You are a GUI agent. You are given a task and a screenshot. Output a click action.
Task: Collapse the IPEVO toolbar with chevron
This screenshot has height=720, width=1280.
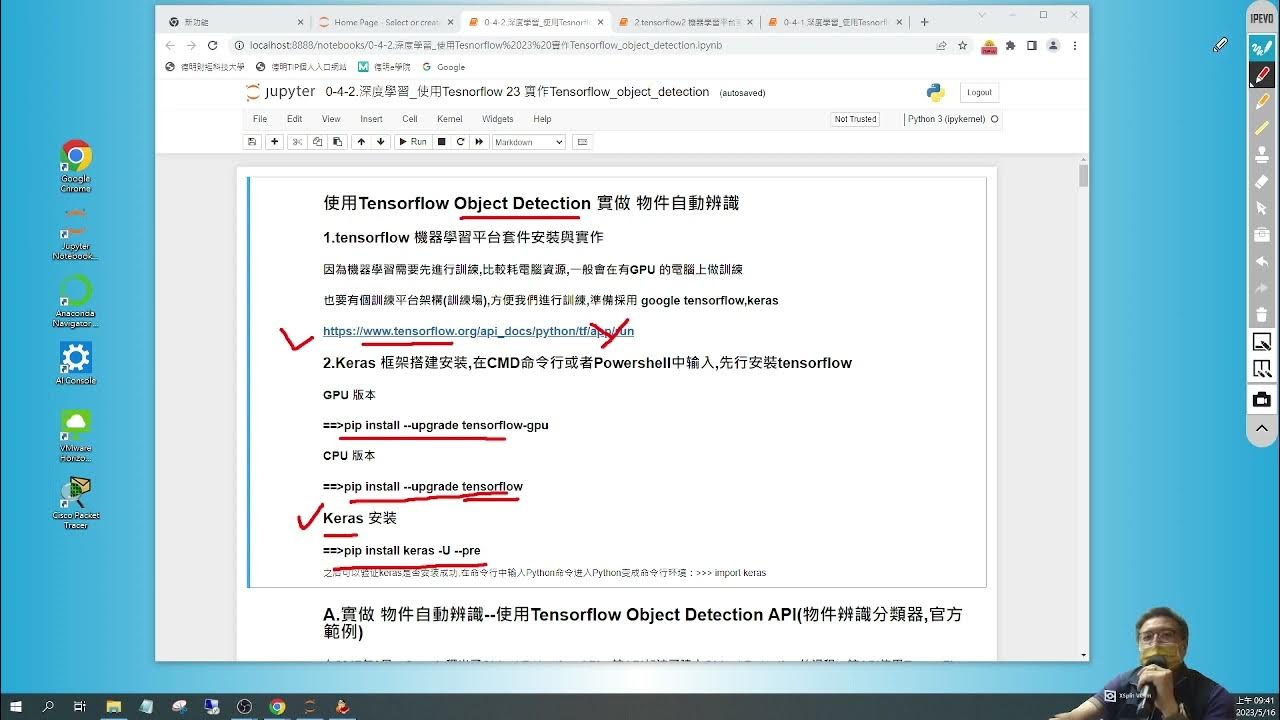1261,428
